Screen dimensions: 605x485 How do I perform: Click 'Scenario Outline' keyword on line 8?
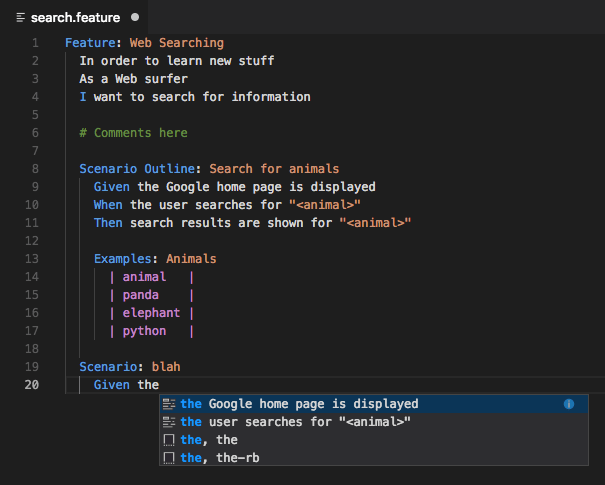tap(140, 169)
